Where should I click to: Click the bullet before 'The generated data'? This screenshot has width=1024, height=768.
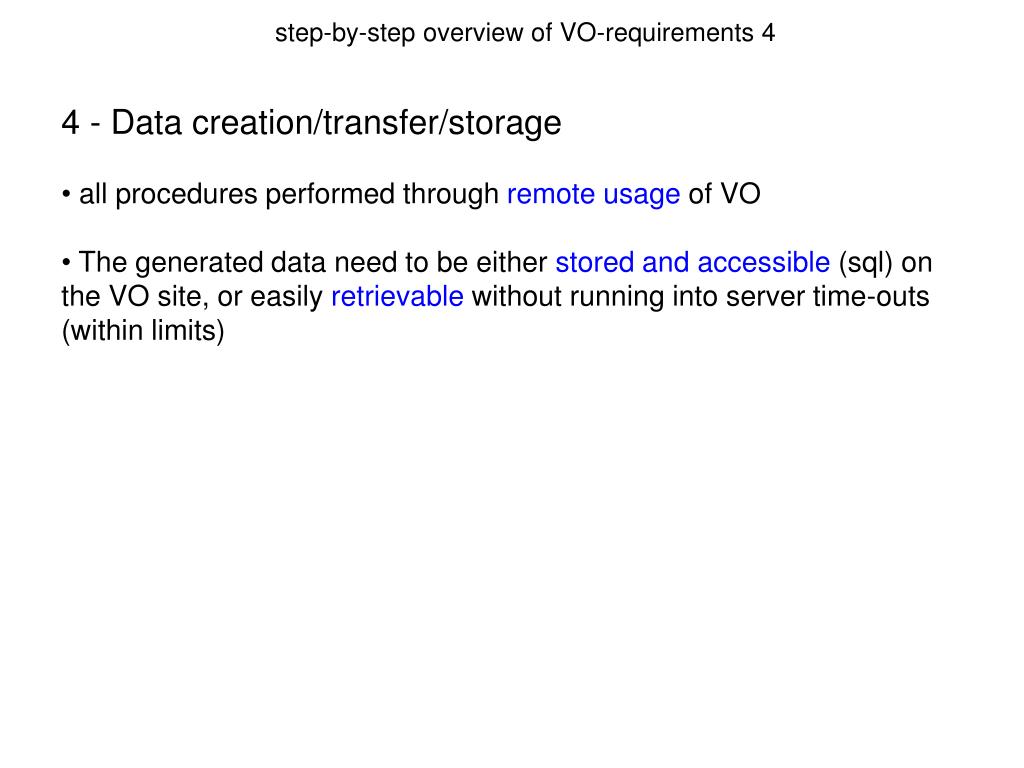66,263
